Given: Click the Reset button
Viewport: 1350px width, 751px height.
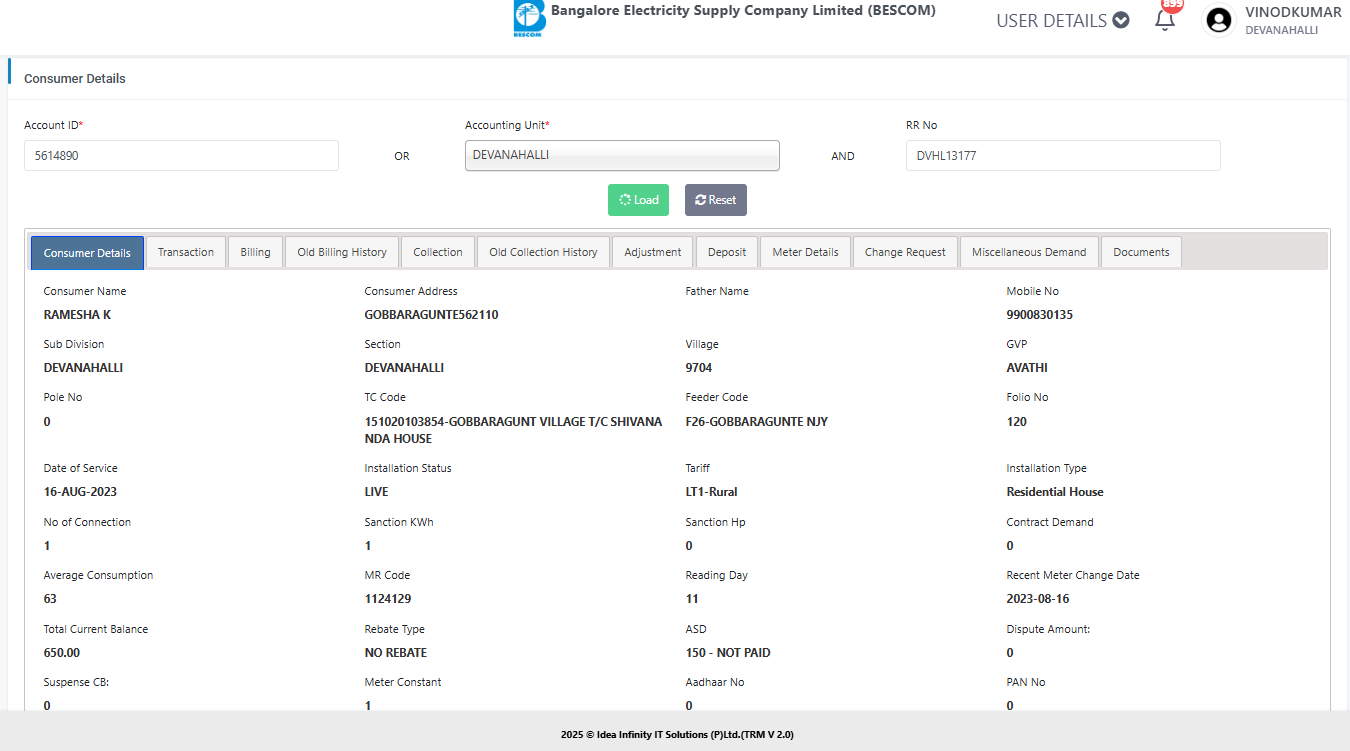Looking at the screenshot, I should 715,200.
